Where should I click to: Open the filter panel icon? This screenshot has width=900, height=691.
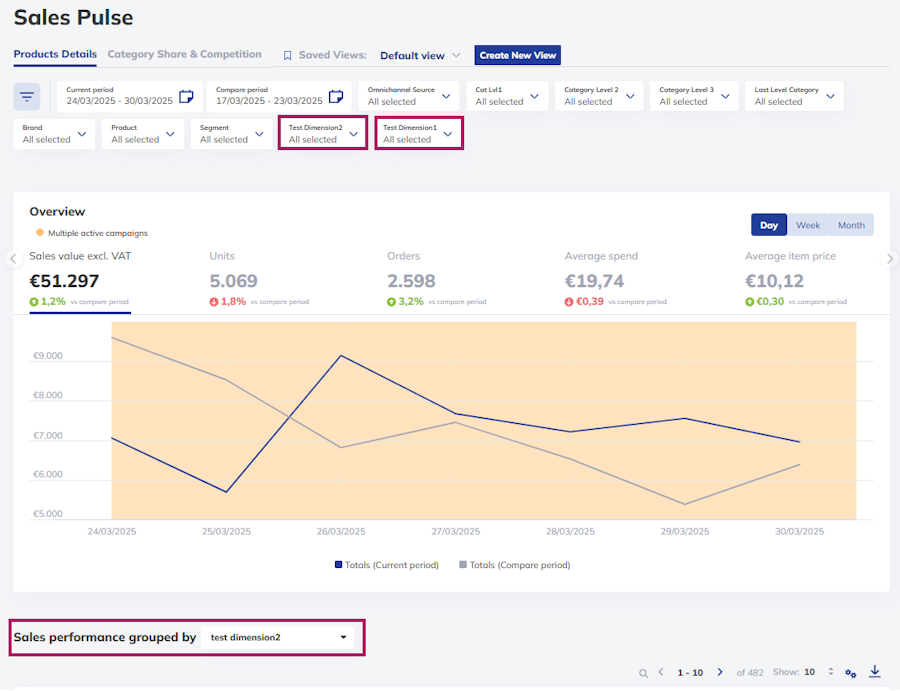pyautogui.click(x=27, y=96)
